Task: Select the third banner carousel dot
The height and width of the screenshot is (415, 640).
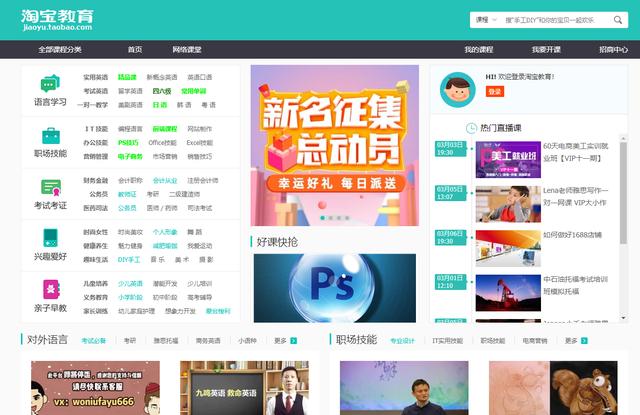Action: point(339,218)
